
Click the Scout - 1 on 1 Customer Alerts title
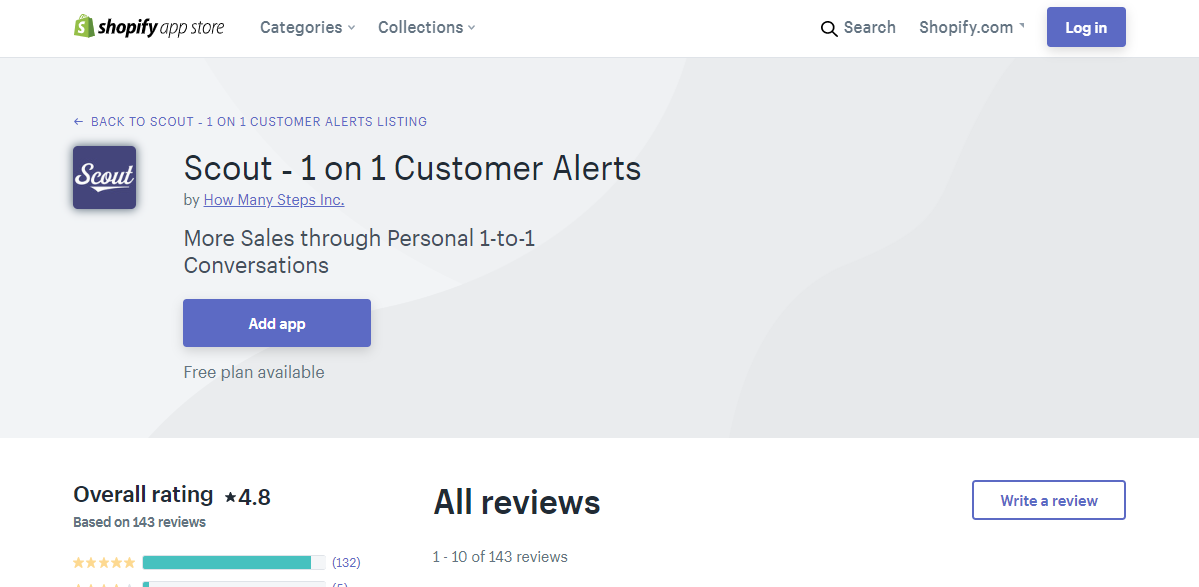[412, 168]
